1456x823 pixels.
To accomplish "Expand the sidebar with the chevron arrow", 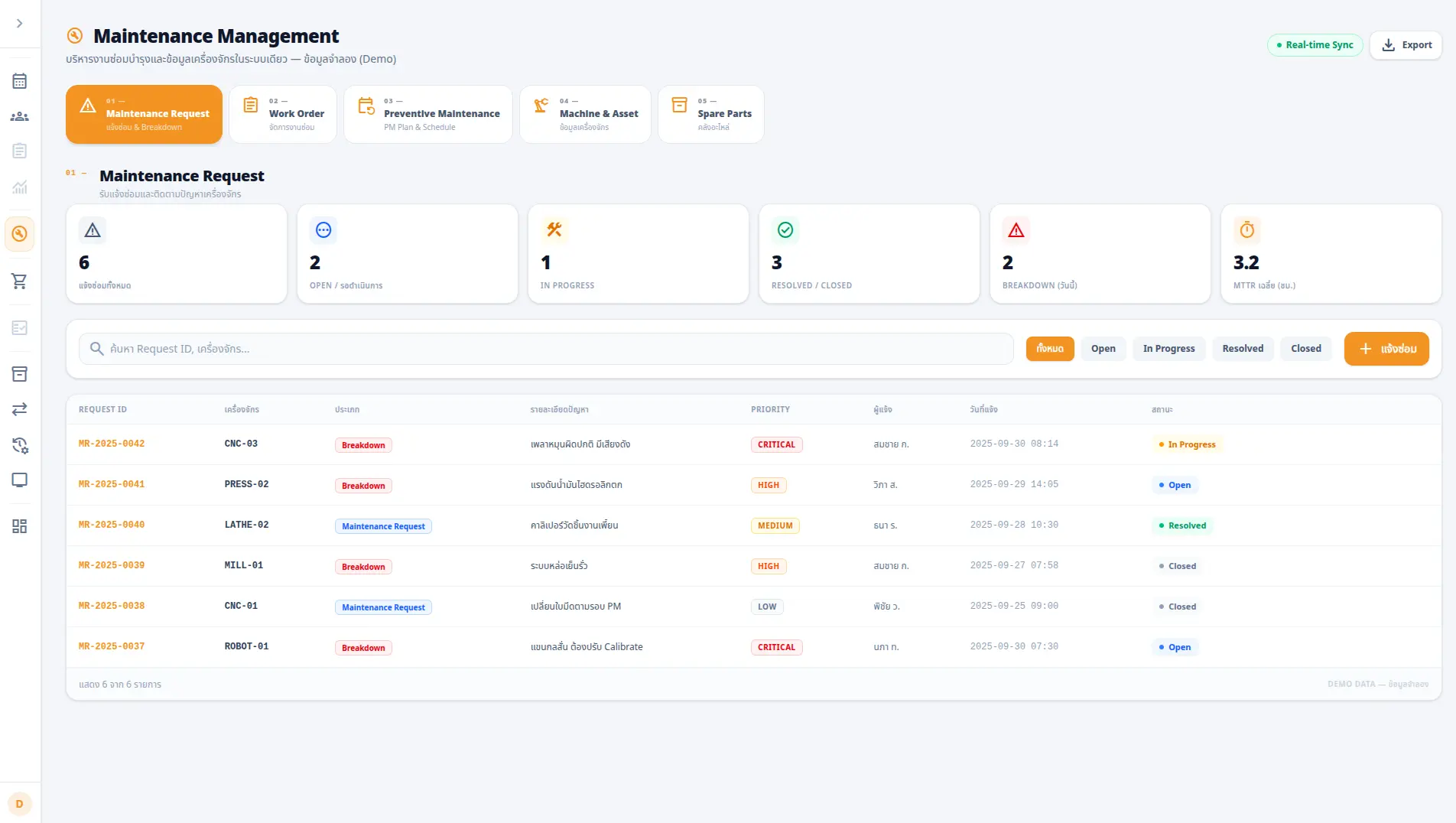I will coord(20,24).
